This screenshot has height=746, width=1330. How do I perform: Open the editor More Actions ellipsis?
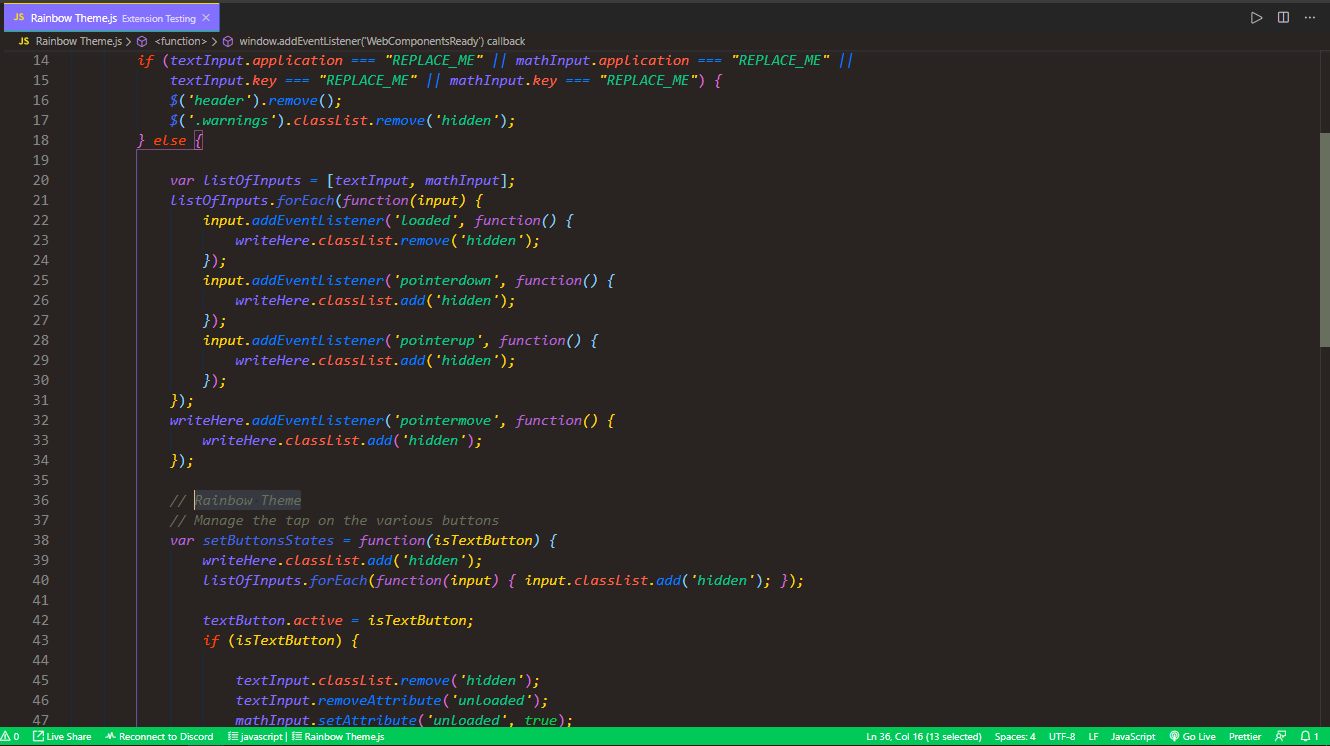pos(1309,17)
